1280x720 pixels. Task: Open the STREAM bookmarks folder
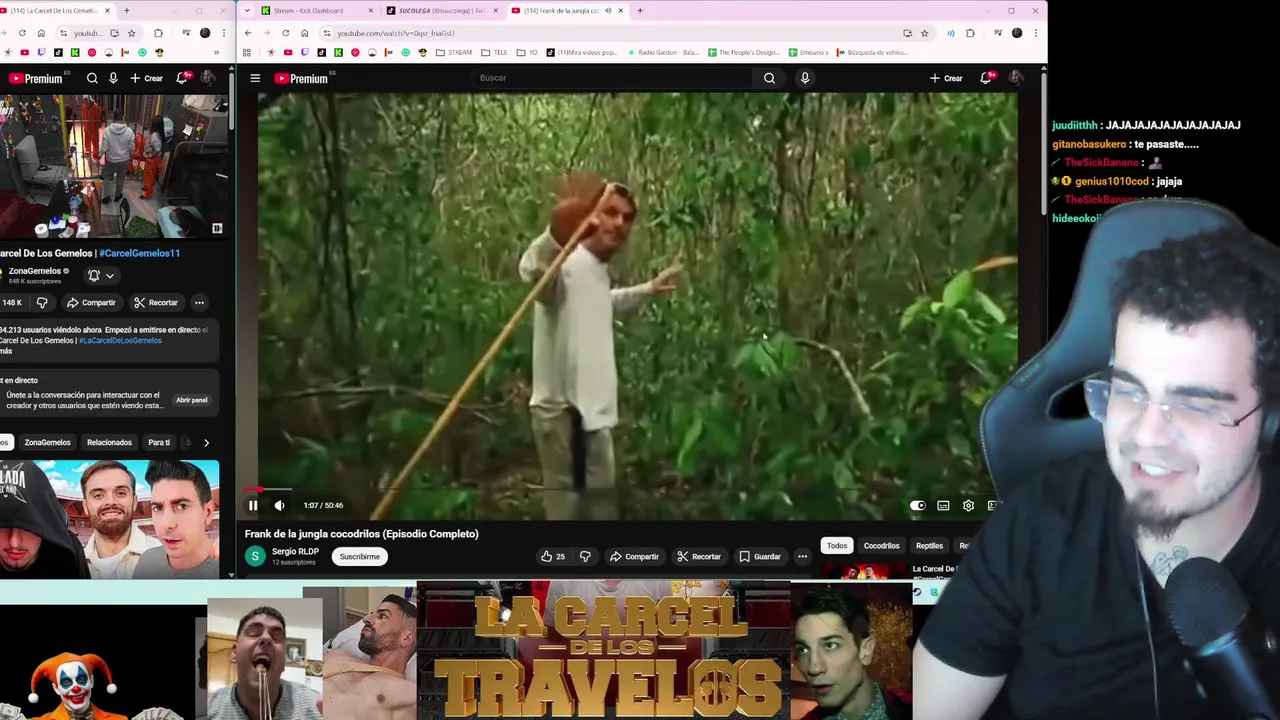coord(454,52)
